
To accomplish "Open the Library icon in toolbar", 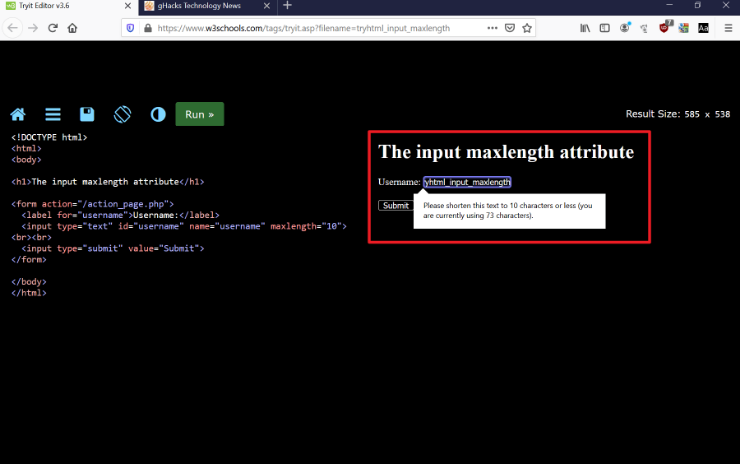I will 585,28.
